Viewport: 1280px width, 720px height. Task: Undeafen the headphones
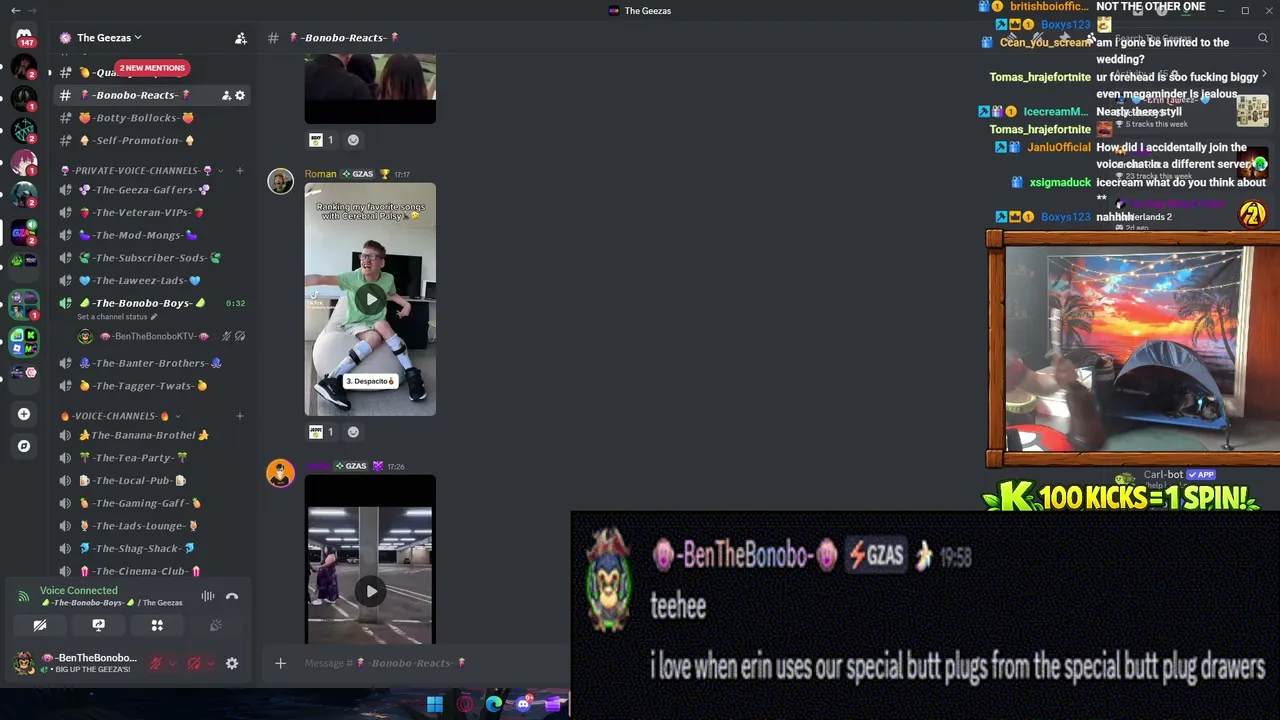pyautogui.click(x=194, y=663)
